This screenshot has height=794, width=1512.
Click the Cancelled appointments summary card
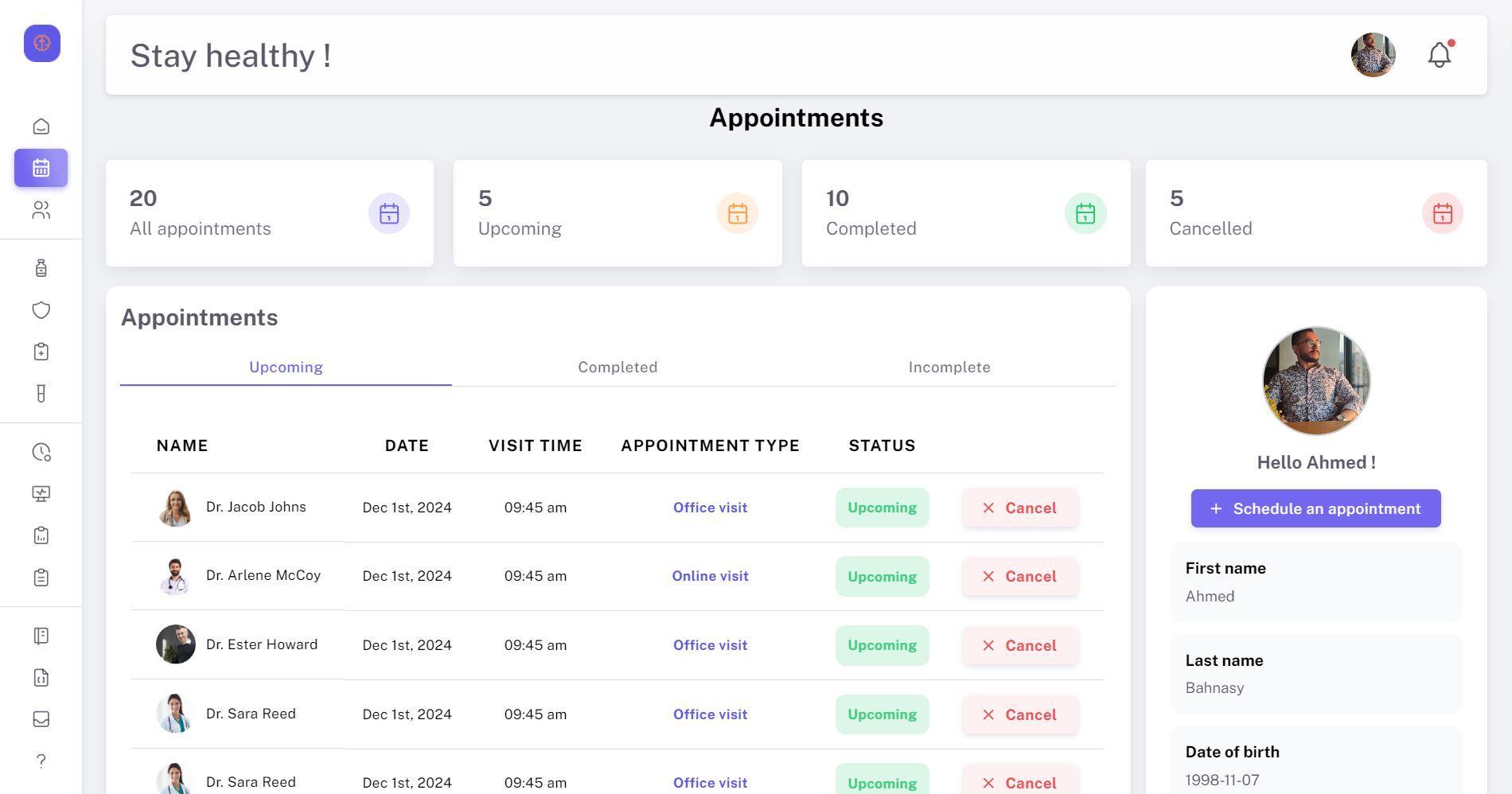(x=1315, y=213)
